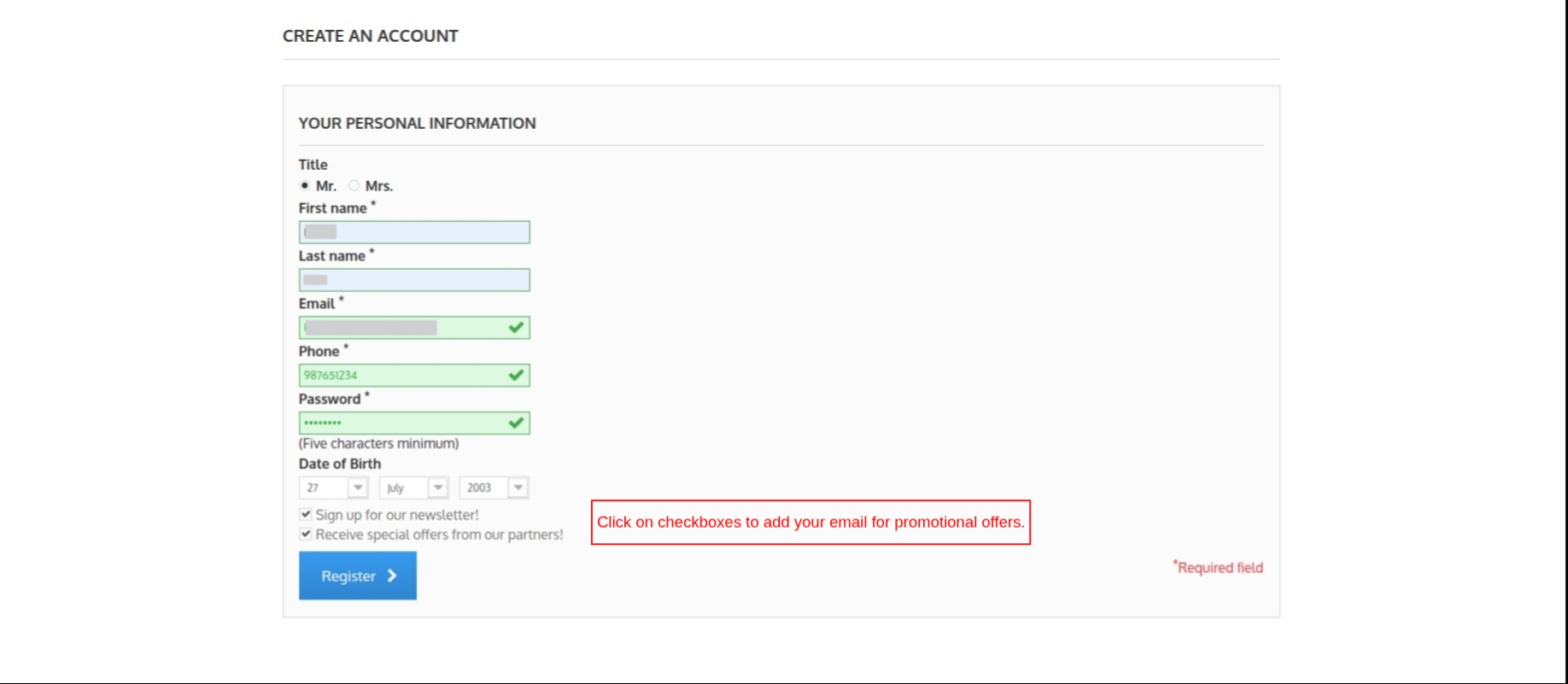1568x684 pixels.
Task: Open the birth month dropdown showing July
Action: coord(414,488)
